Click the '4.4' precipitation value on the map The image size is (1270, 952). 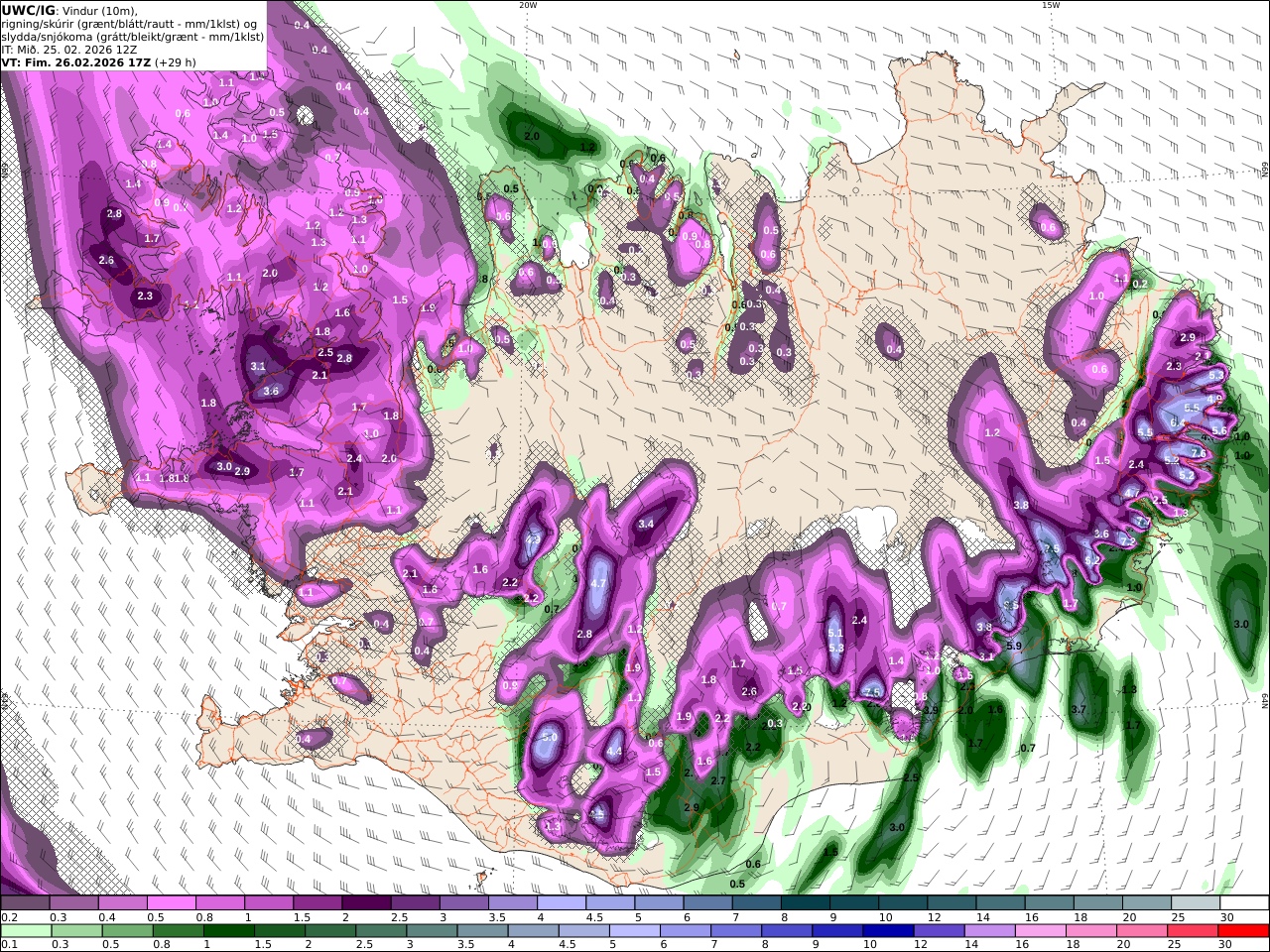point(614,752)
